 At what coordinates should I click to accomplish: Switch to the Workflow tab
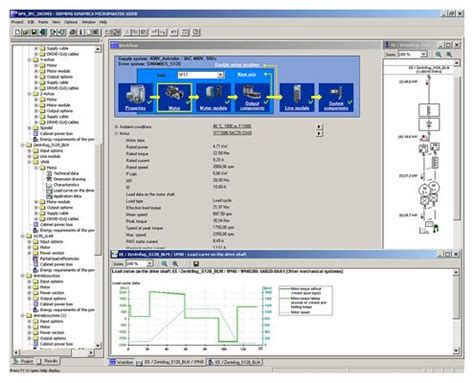coord(121,362)
